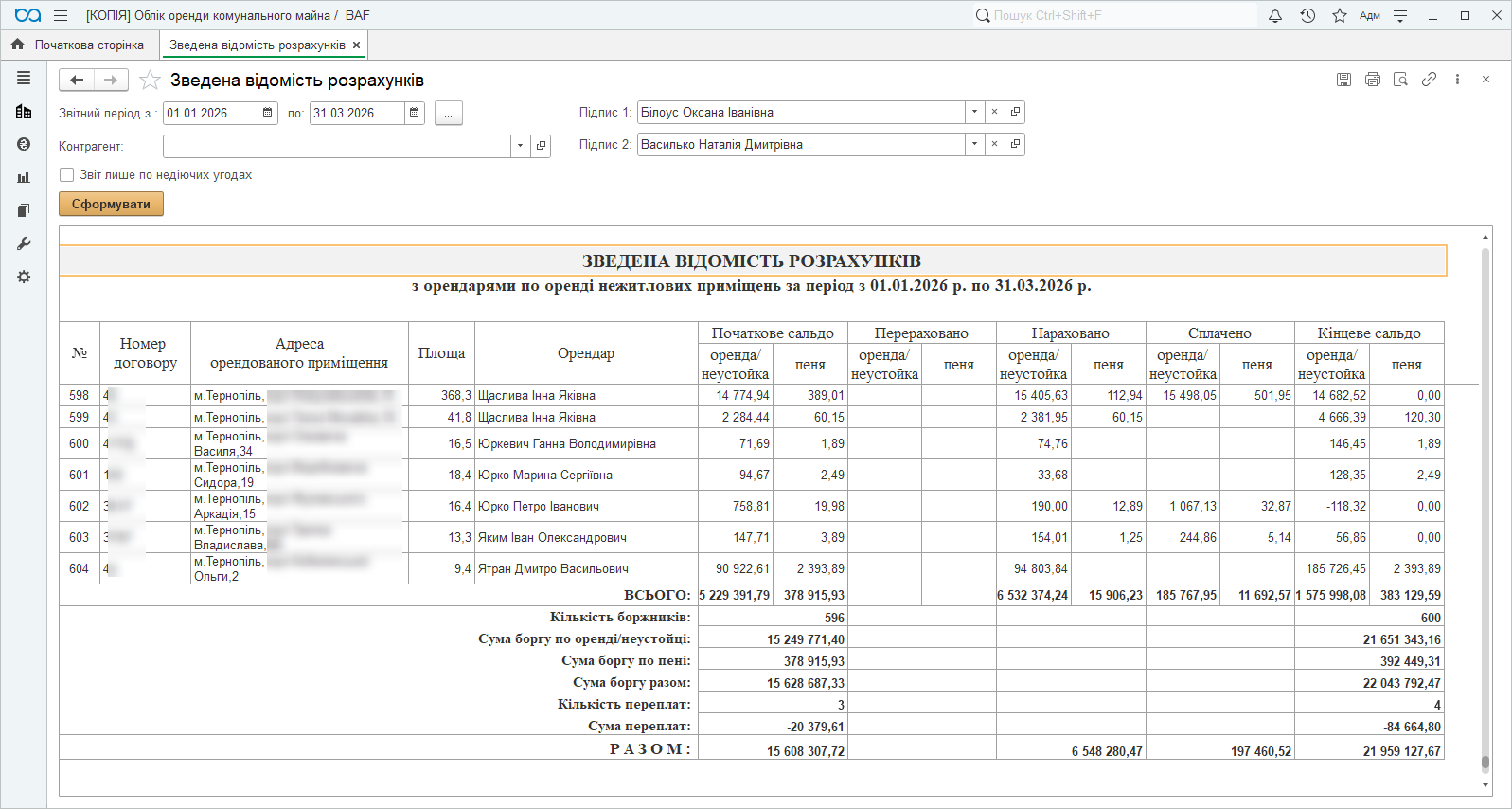1512x809 pixels.
Task: Click the end date input field
Action: pos(357,113)
